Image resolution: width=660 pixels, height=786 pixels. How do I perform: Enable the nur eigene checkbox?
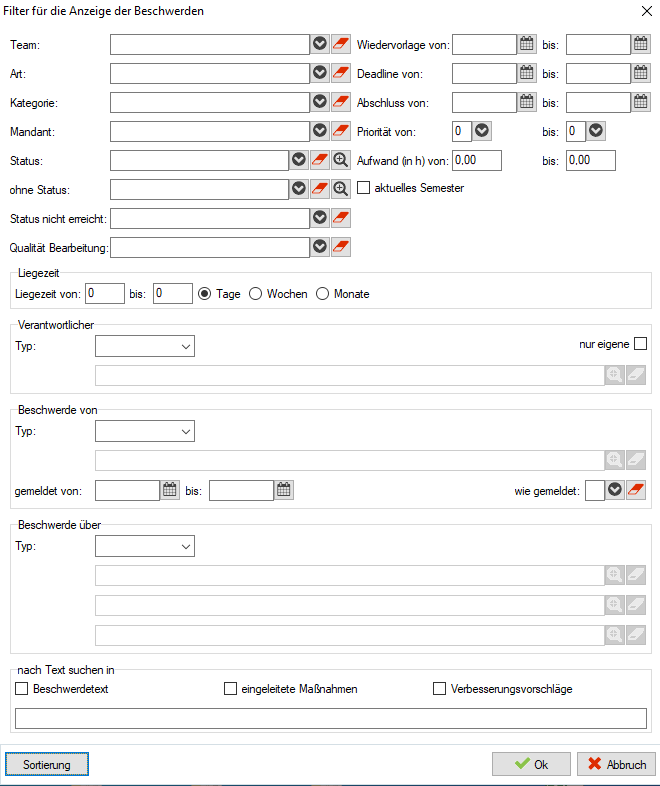click(640, 344)
